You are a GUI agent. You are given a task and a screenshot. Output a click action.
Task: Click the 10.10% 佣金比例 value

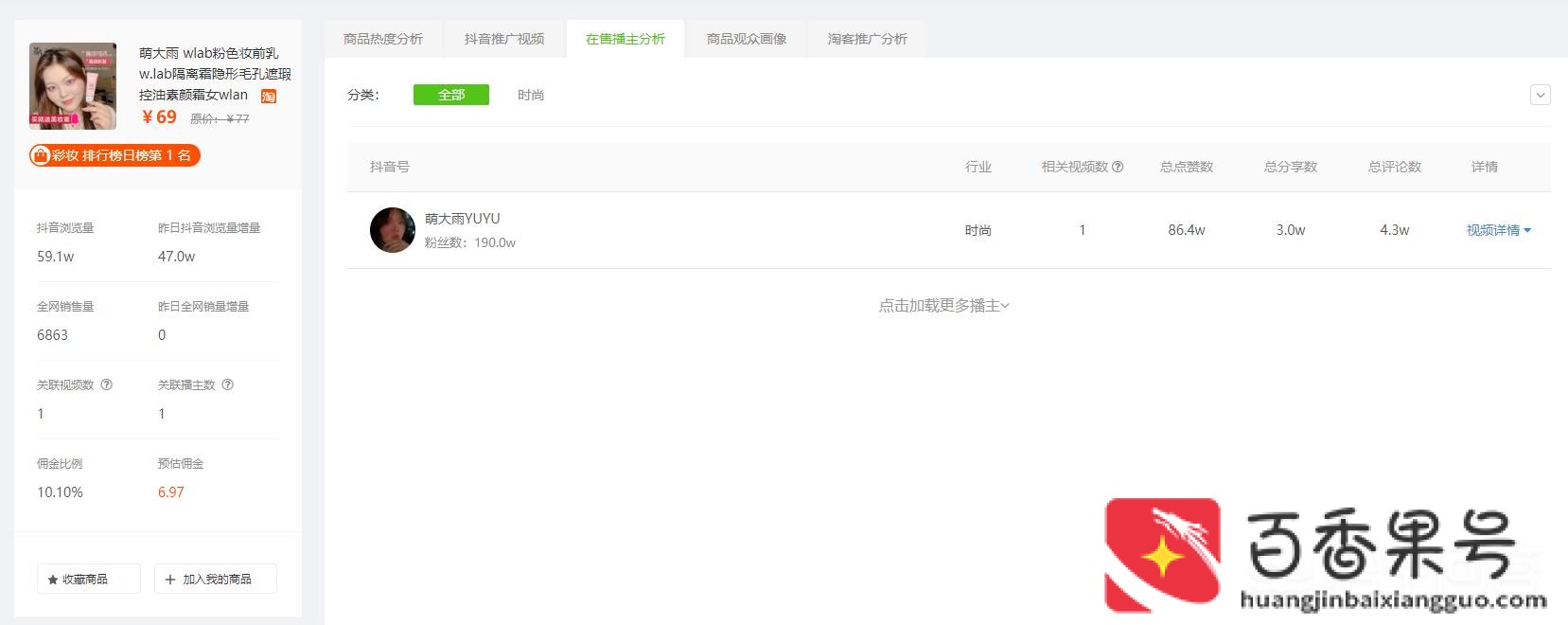coord(60,492)
